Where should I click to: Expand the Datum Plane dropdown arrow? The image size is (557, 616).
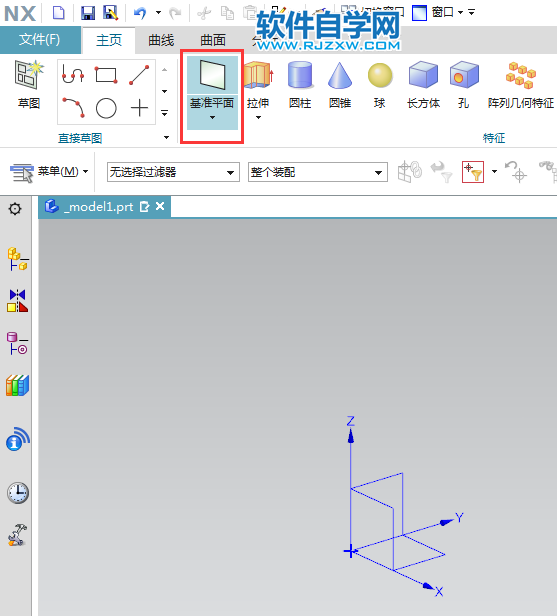pyautogui.click(x=212, y=117)
